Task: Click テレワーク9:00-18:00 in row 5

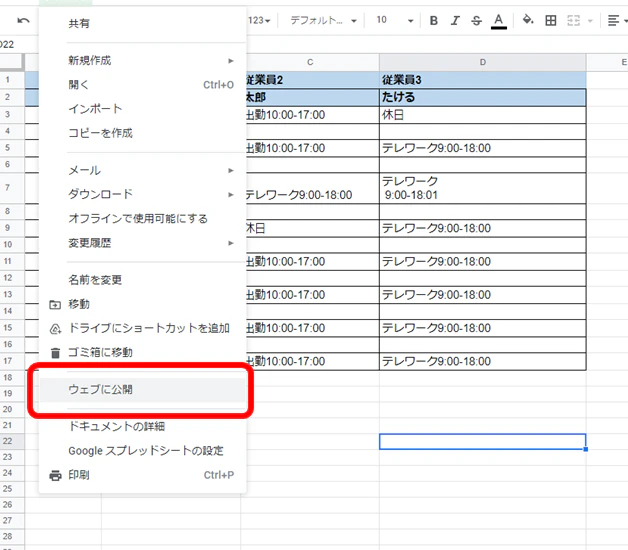Action: (483, 148)
